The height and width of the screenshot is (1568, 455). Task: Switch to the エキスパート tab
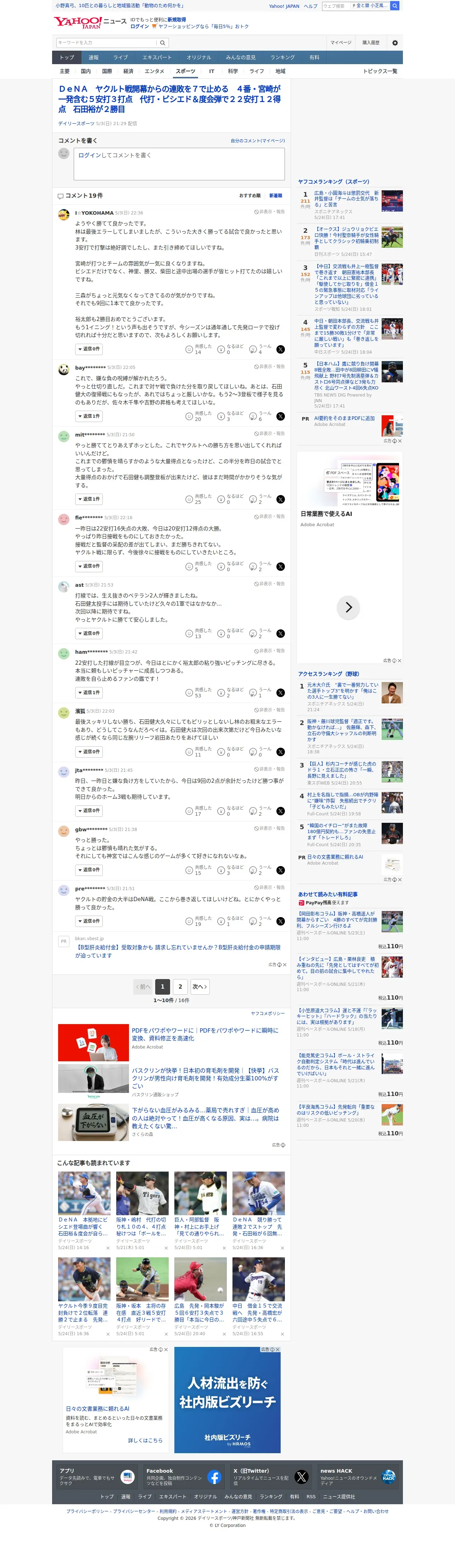click(157, 58)
